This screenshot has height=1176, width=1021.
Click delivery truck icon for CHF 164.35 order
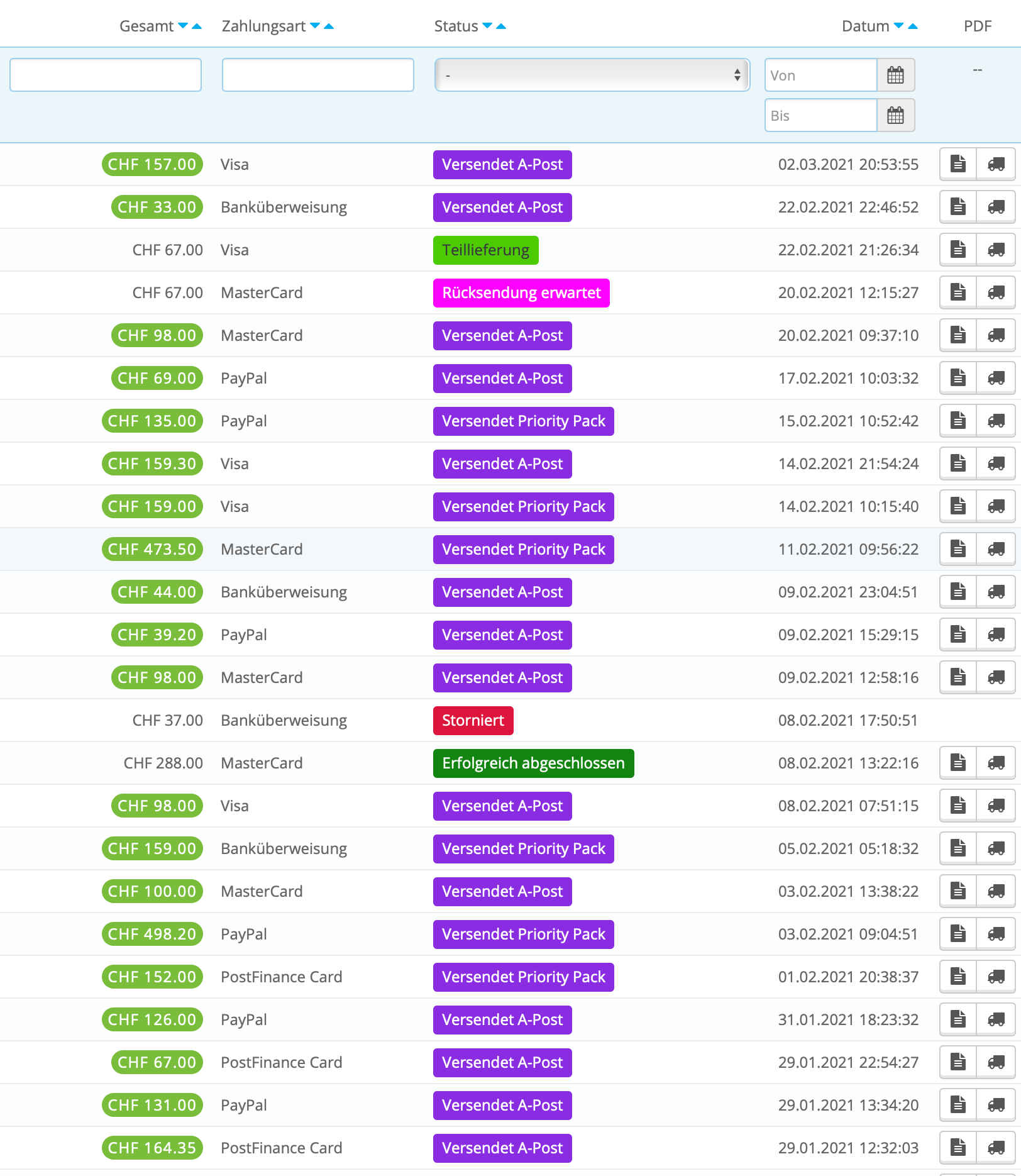996,1148
